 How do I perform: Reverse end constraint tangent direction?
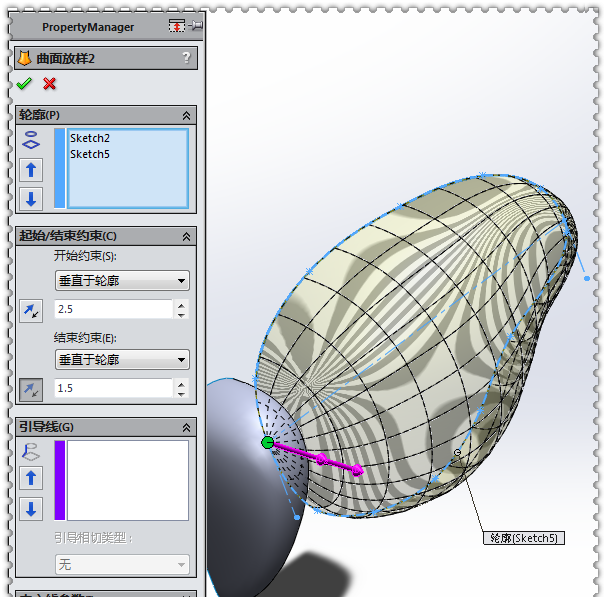coord(31,389)
